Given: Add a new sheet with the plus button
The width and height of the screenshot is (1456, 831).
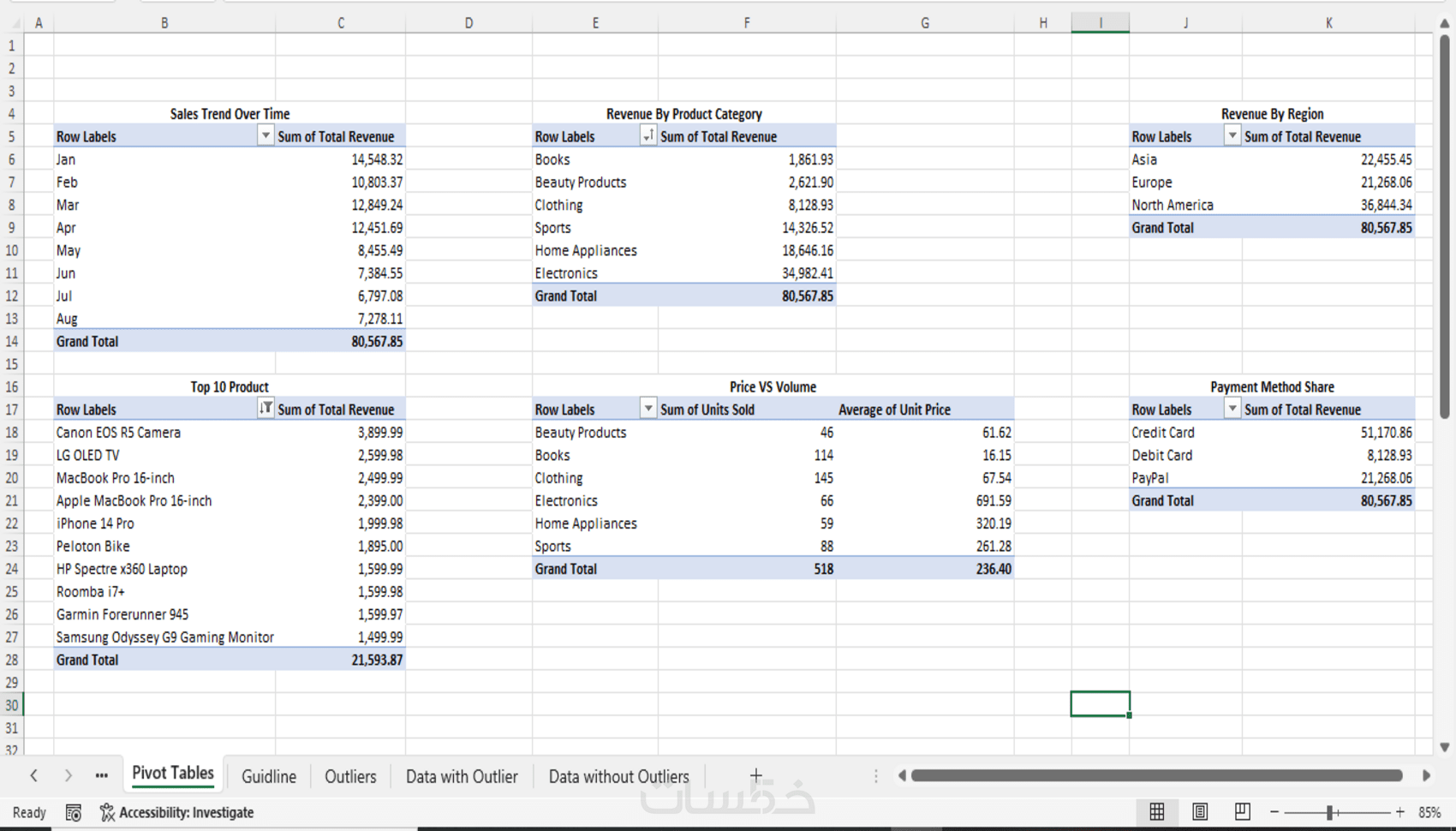Looking at the screenshot, I should [755, 775].
